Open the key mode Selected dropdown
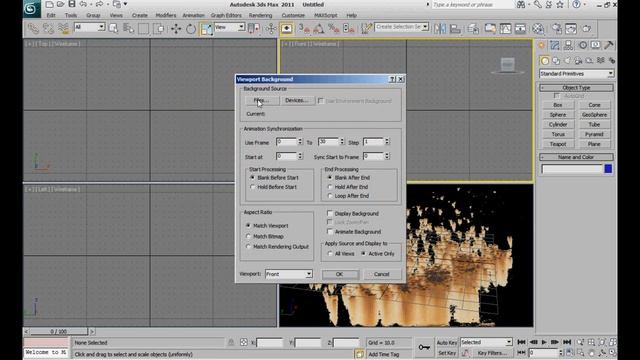 click(x=486, y=342)
